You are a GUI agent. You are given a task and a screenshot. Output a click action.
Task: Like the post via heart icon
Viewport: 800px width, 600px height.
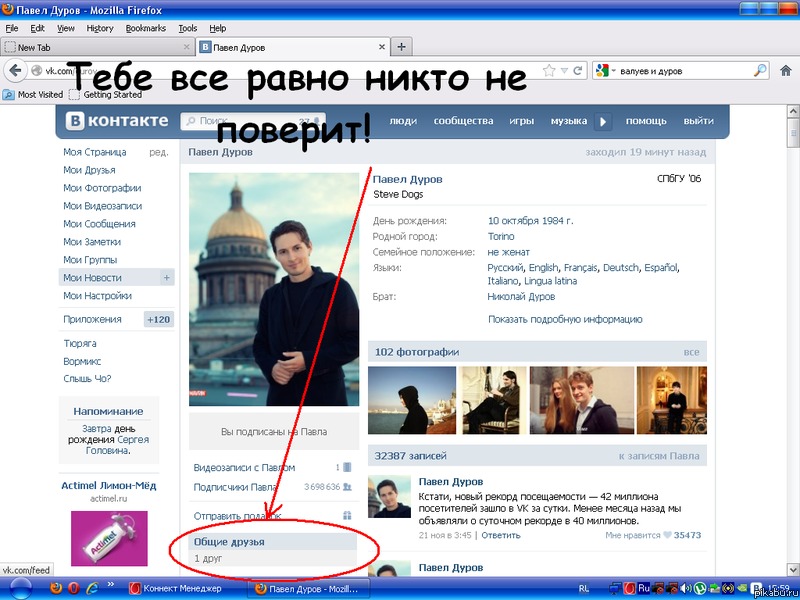[x=667, y=536]
